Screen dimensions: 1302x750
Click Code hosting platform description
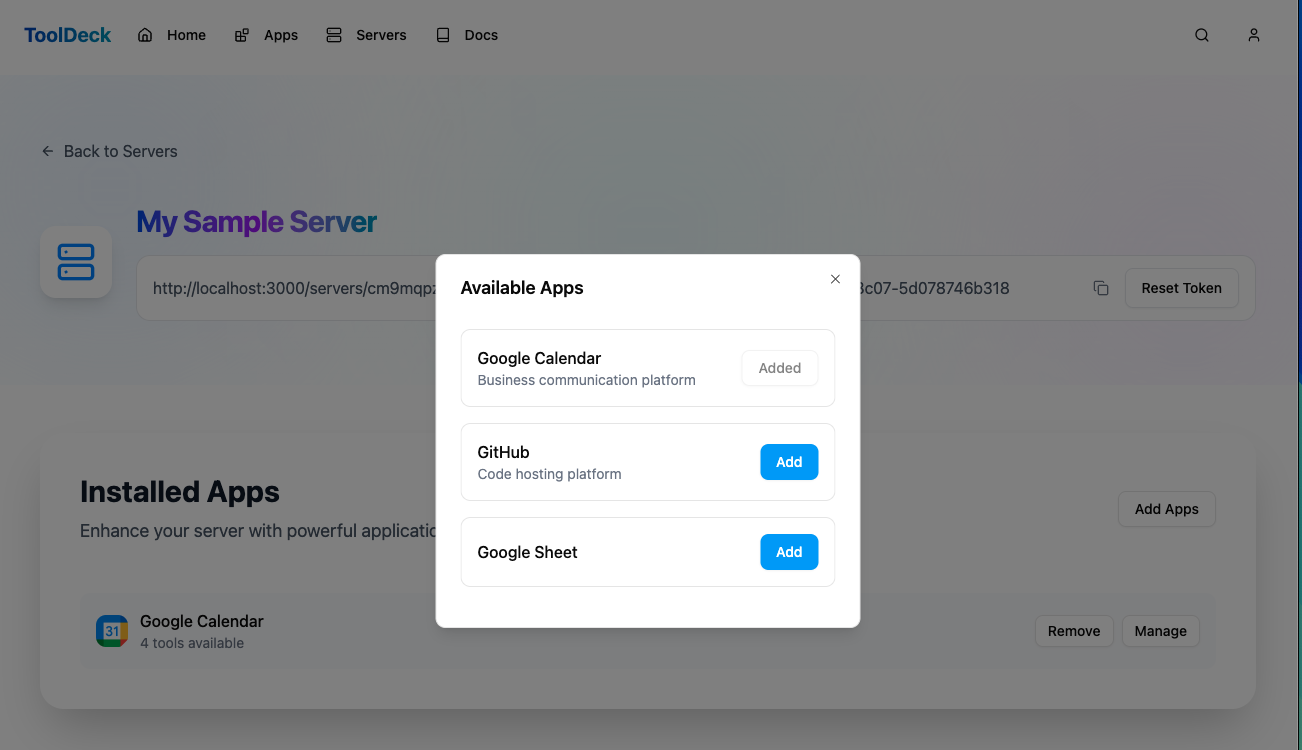(549, 474)
